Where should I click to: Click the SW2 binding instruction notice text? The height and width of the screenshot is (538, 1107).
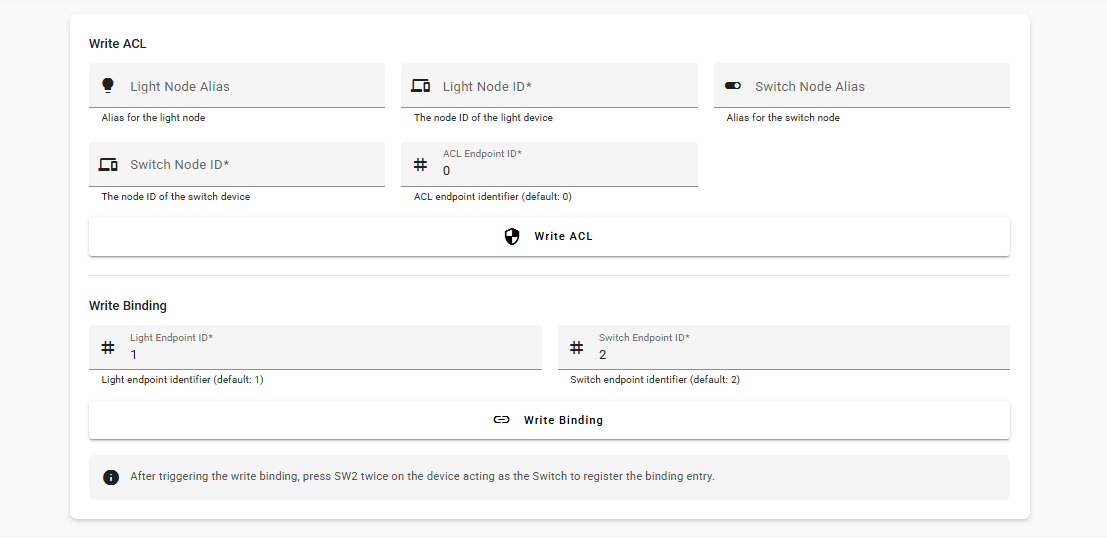[x=422, y=477]
